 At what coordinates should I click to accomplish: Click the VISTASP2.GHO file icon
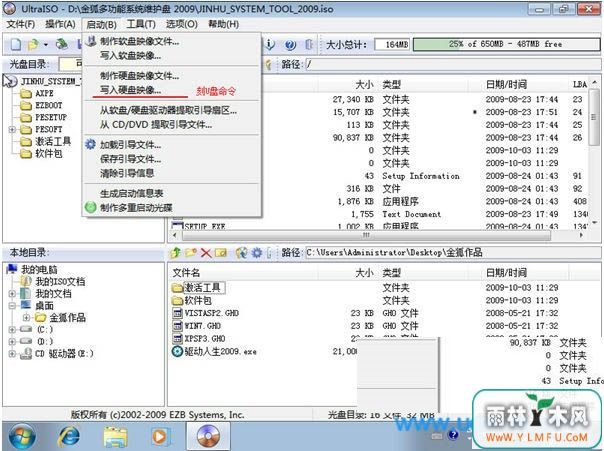point(177,313)
